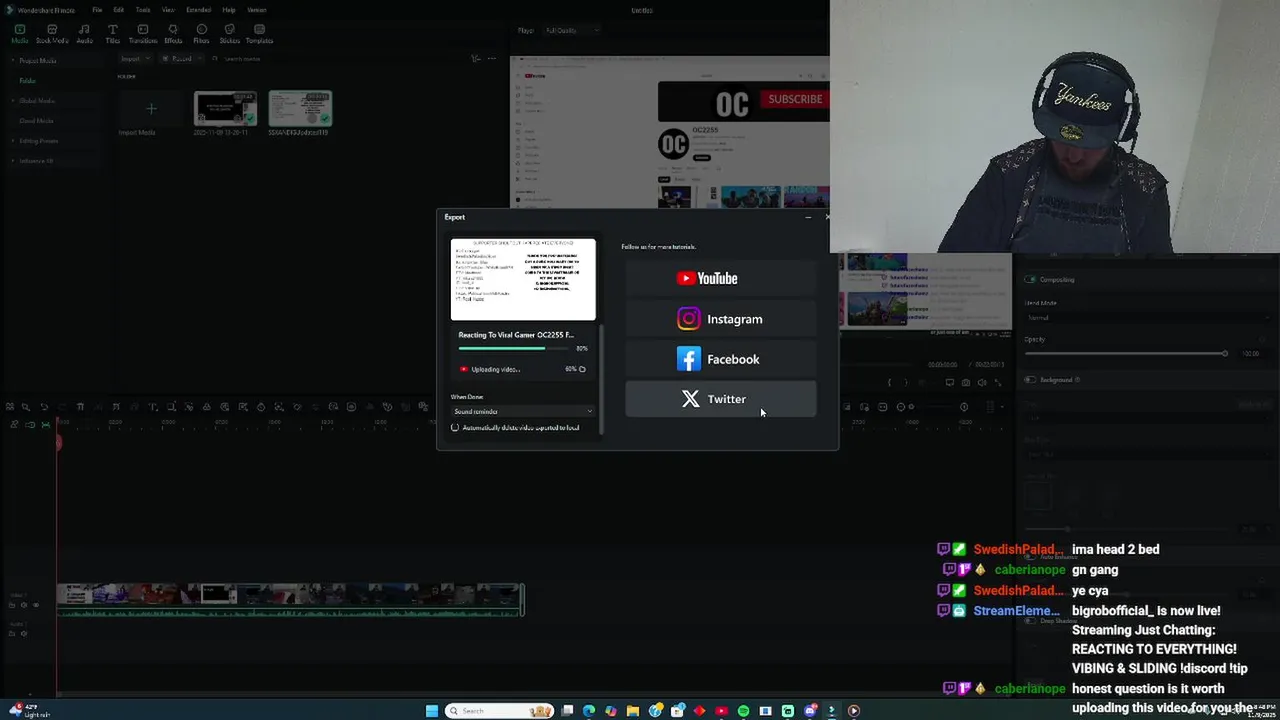Select Folder in the media sidebar
The height and width of the screenshot is (720, 1280).
27,81
